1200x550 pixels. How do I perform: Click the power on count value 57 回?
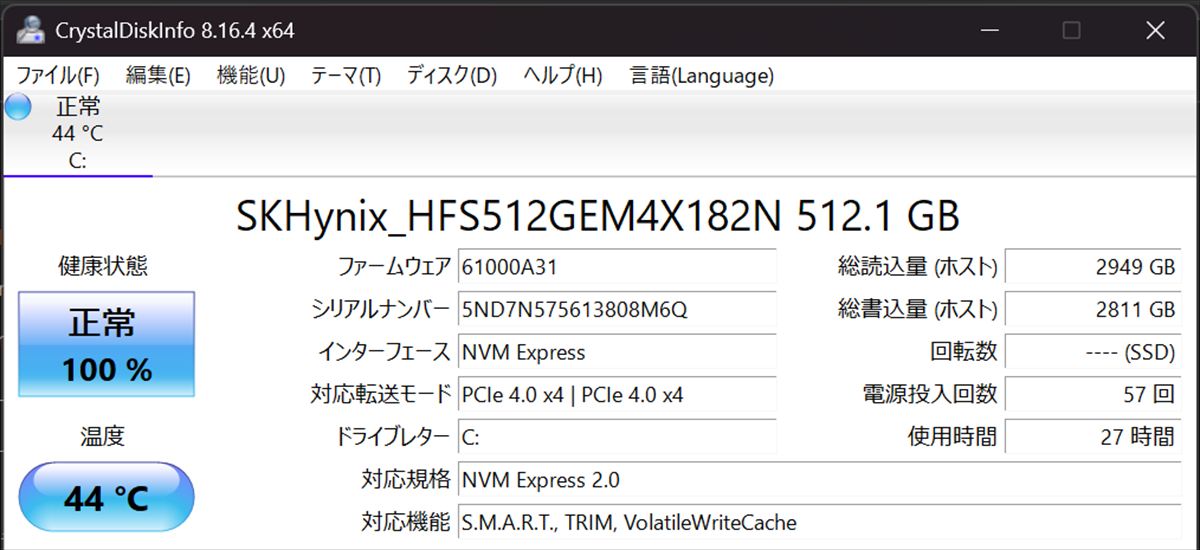pos(1093,395)
